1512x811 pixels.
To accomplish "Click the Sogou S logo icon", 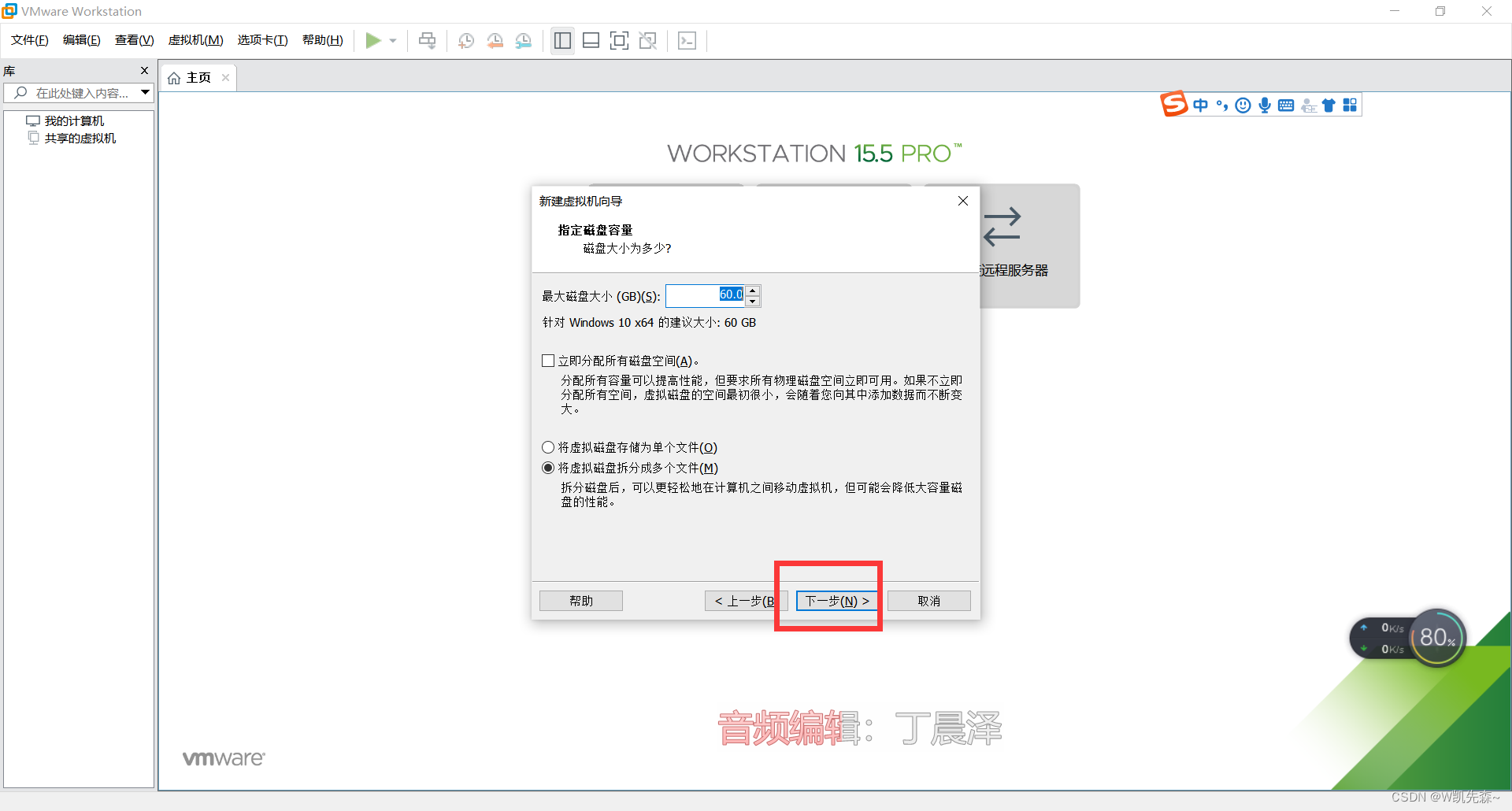I will coord(1173,104).
